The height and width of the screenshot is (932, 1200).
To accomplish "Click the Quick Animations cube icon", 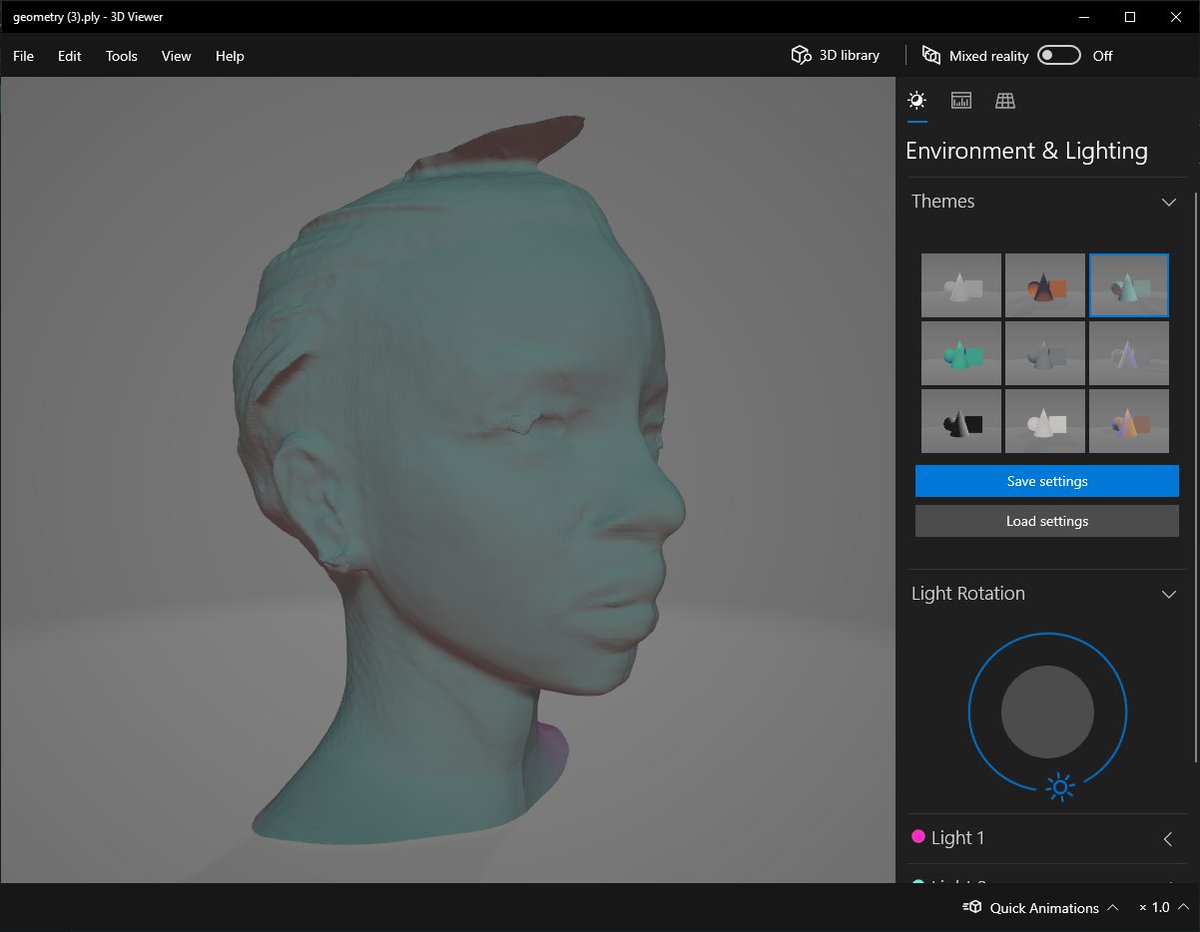I will click(x=972, y=908).
